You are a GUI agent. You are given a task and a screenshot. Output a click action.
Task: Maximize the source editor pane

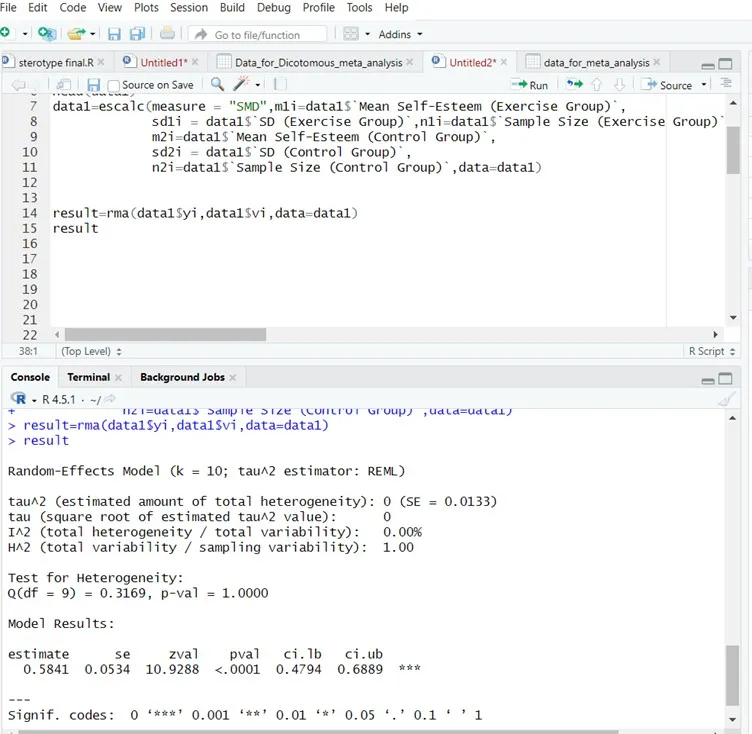pos(725,63)
